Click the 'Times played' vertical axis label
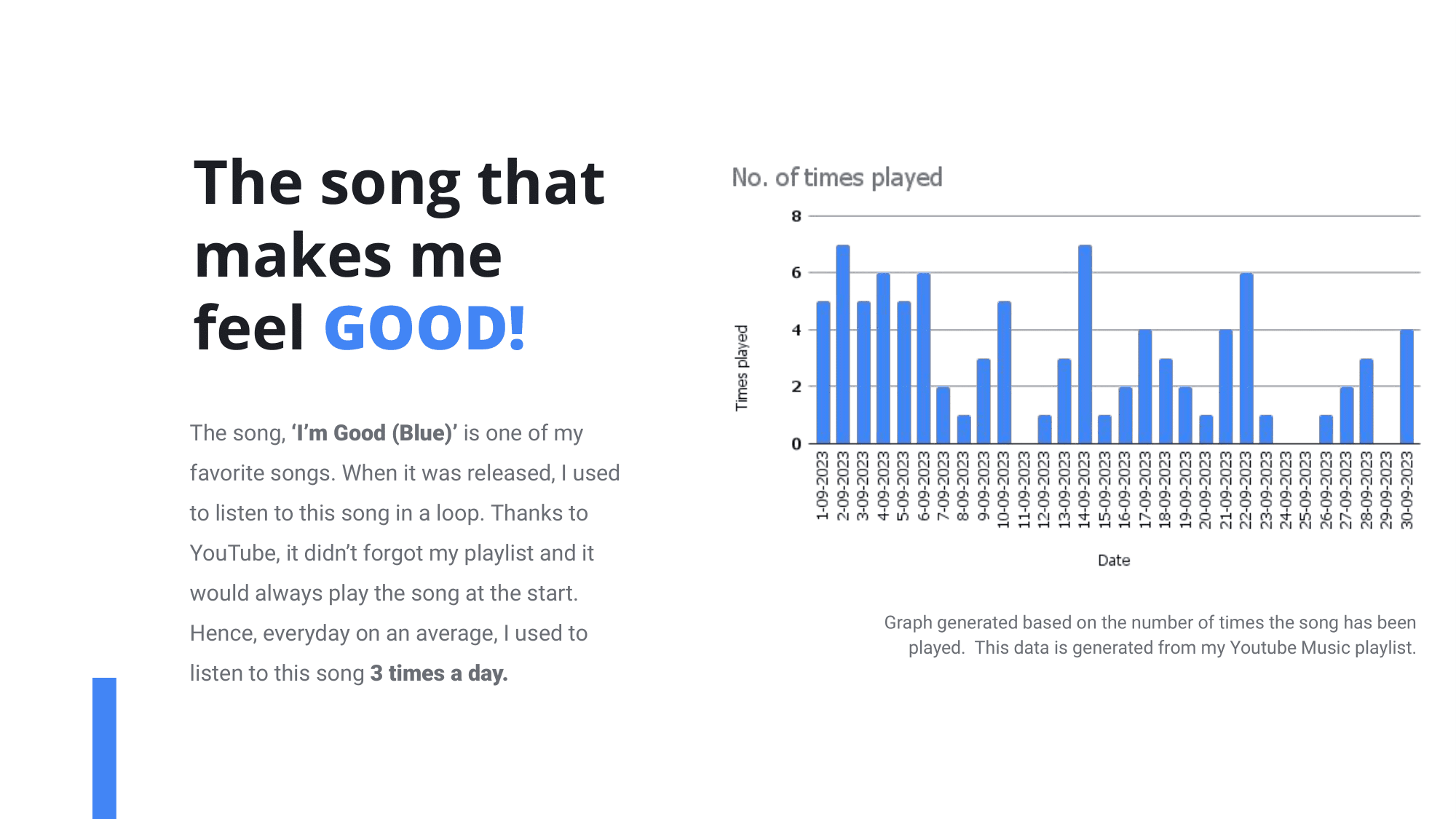Screen dimensions: 1456x819 point(741,368)
